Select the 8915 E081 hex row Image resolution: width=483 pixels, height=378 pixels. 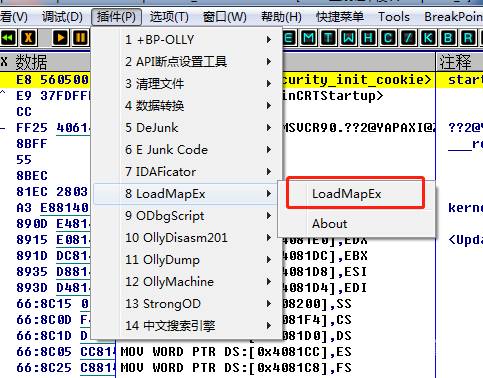53,240
